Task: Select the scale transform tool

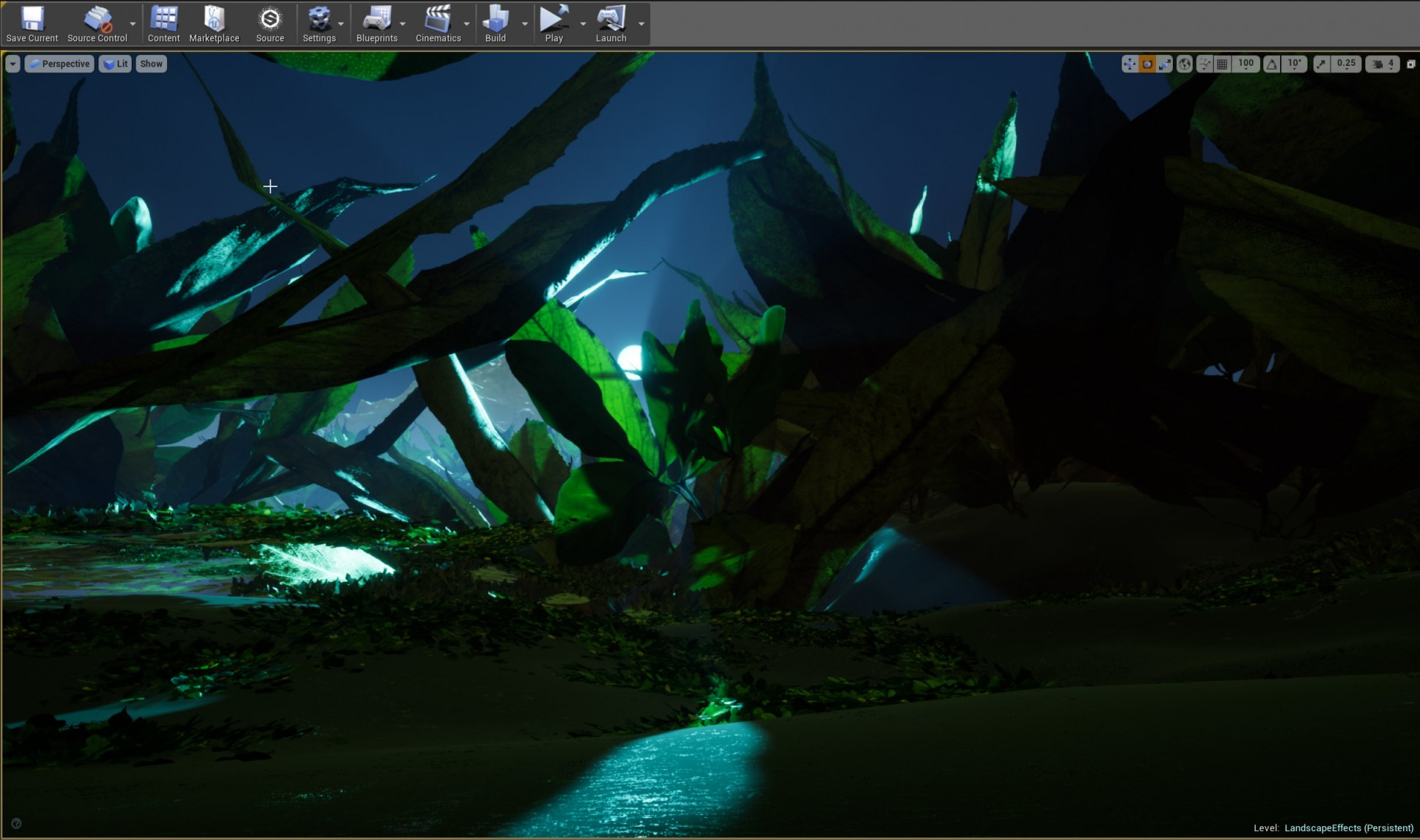Action: coord(1165,64)
